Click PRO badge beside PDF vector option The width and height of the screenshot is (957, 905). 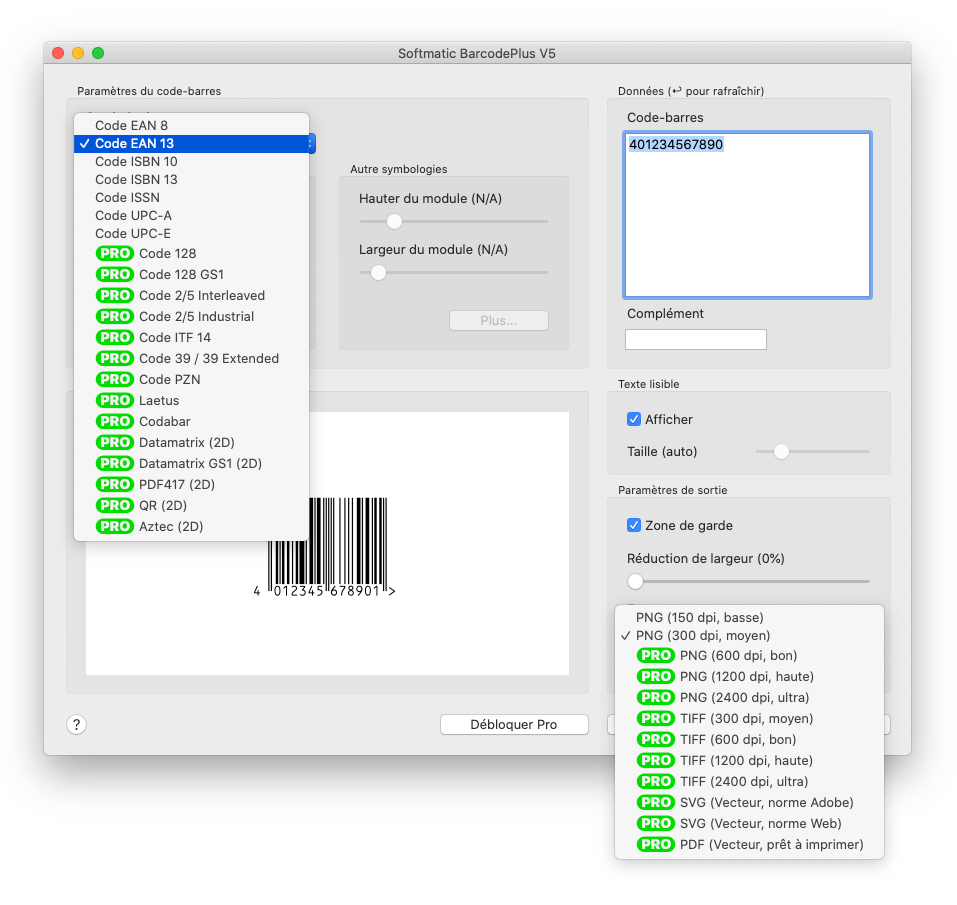pyautogui.click(x=656, y=845)
